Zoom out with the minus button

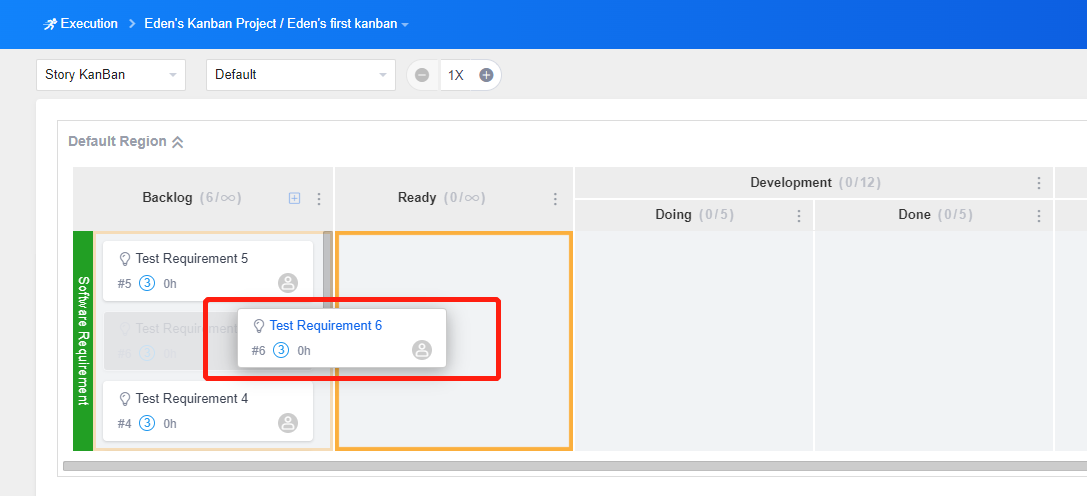422,75
